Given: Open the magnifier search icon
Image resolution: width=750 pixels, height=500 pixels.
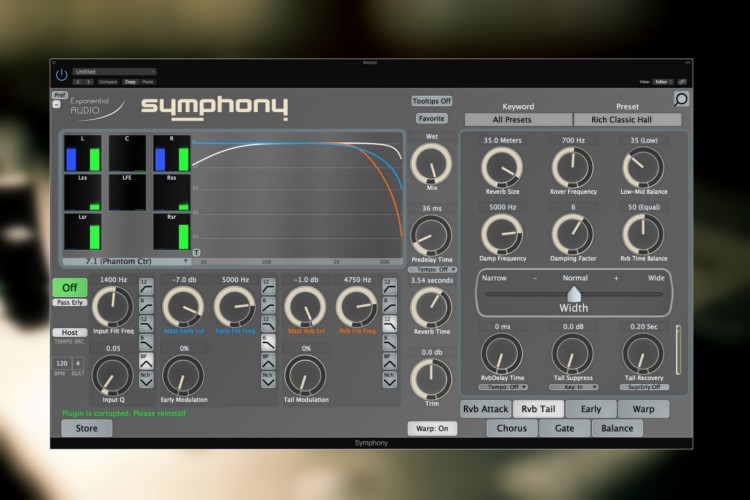Looking at the screenshot, I should click(x=681, y=99).
